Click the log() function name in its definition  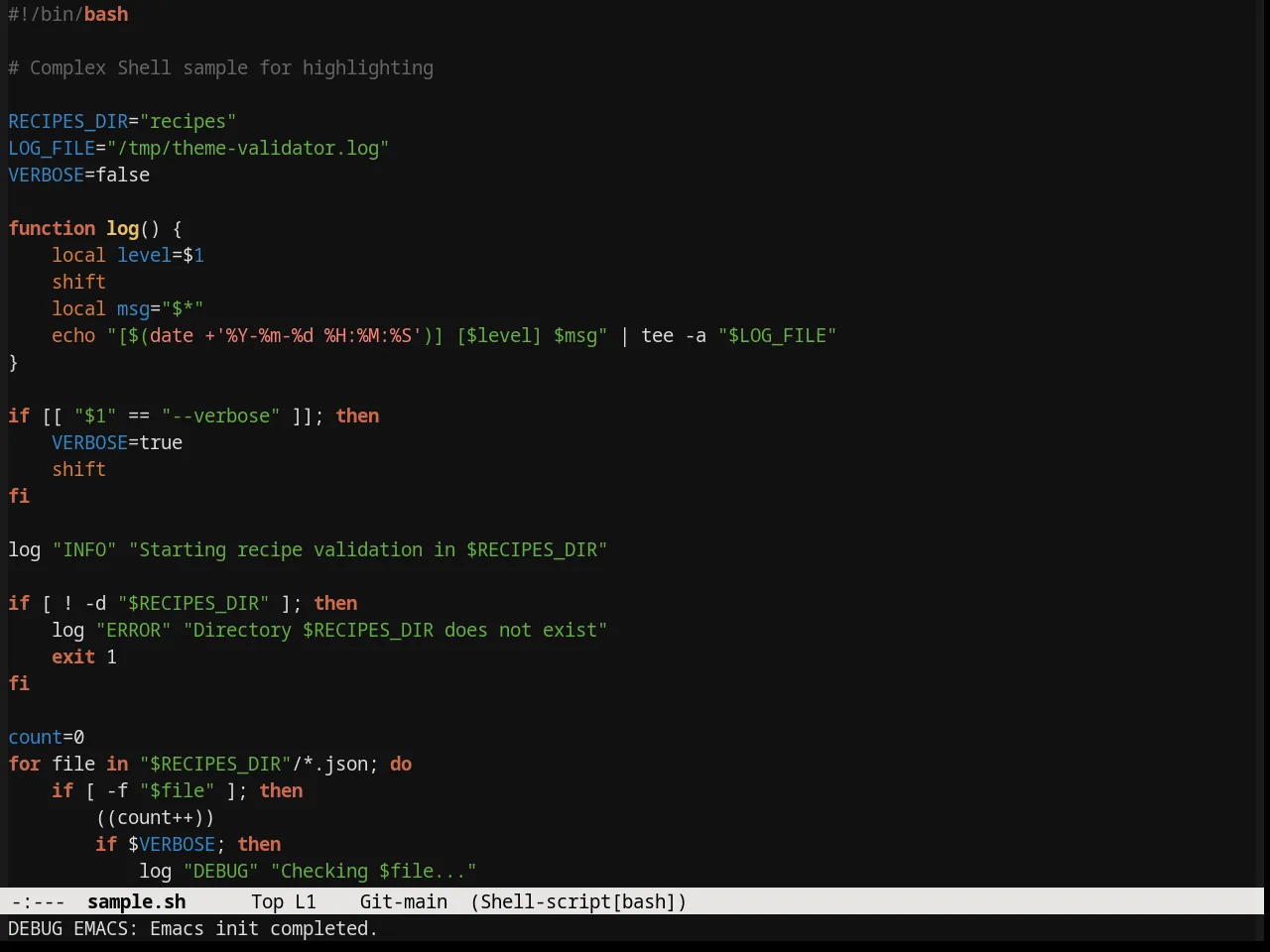pos(123,228)
